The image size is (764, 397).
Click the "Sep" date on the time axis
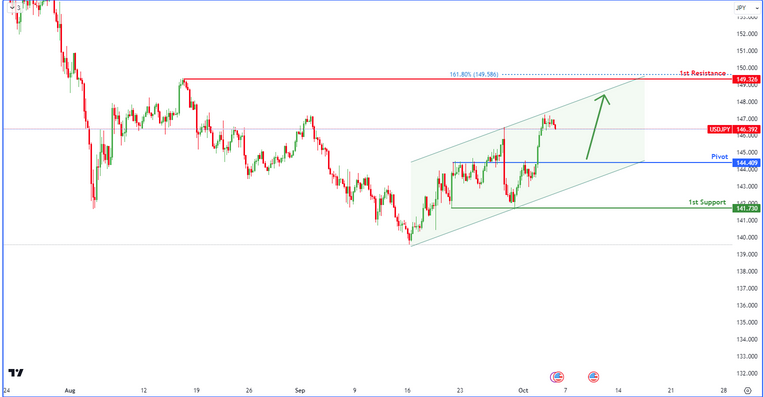click(x=300, y=390)
